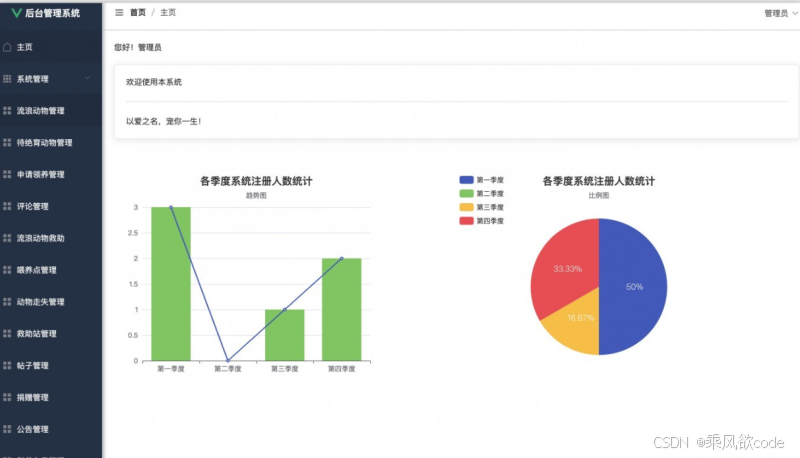Screen dimensions: 800x458
Task: Click the grid icon beside 喂养点管理
Action: point(7,270)
